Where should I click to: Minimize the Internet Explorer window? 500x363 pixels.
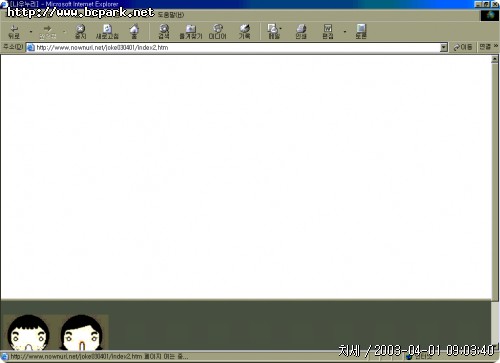click(x=478, y=4)
